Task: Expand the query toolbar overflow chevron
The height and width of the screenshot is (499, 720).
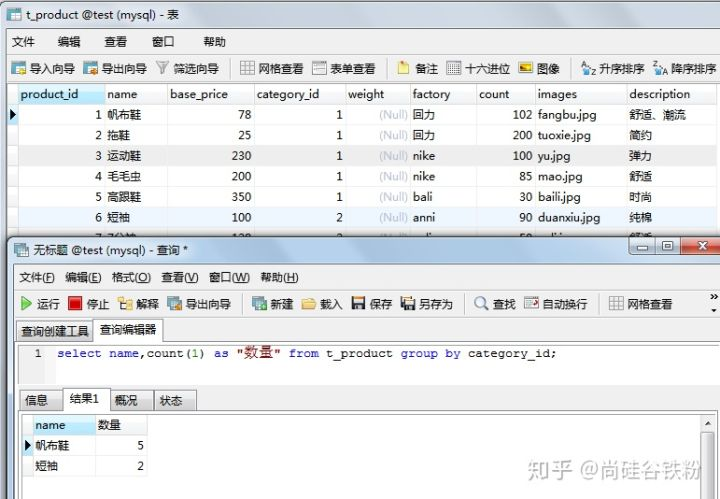Action: point(714,297)
